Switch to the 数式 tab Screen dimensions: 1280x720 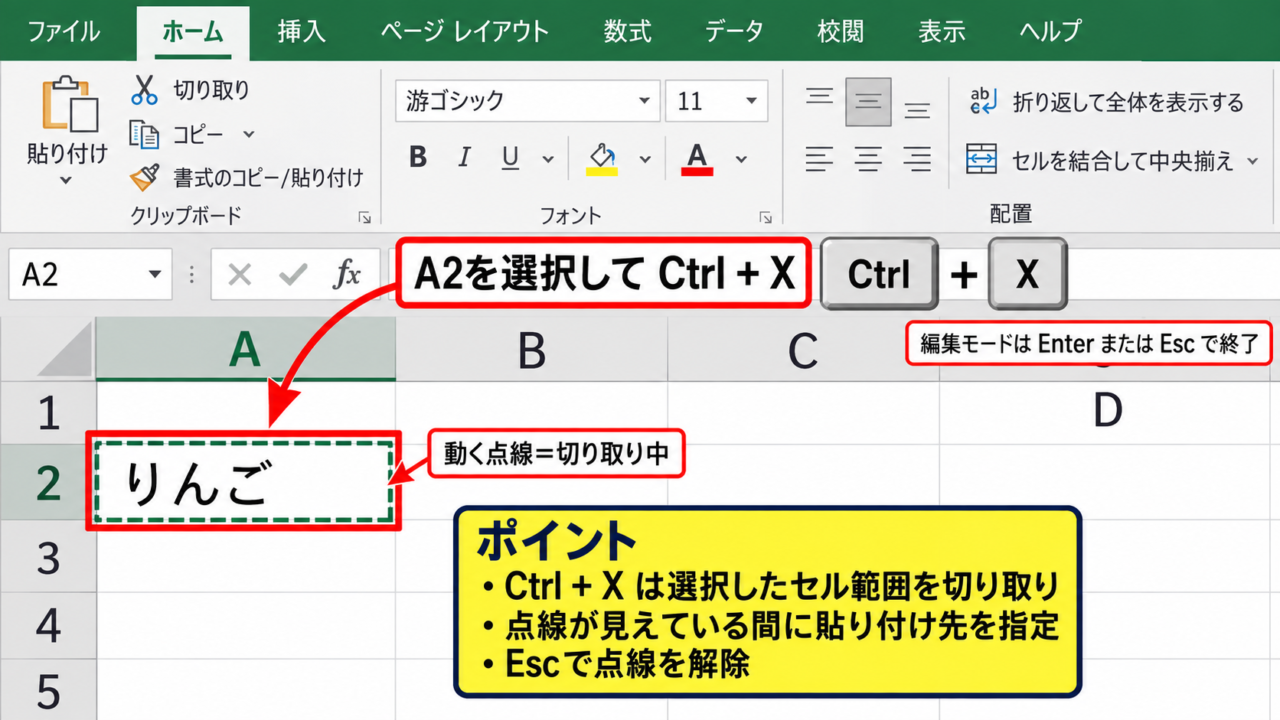click(628, 31)
